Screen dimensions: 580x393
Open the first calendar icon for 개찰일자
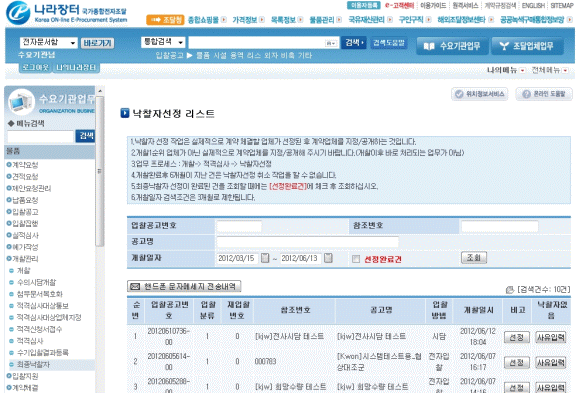coord(265,258)
